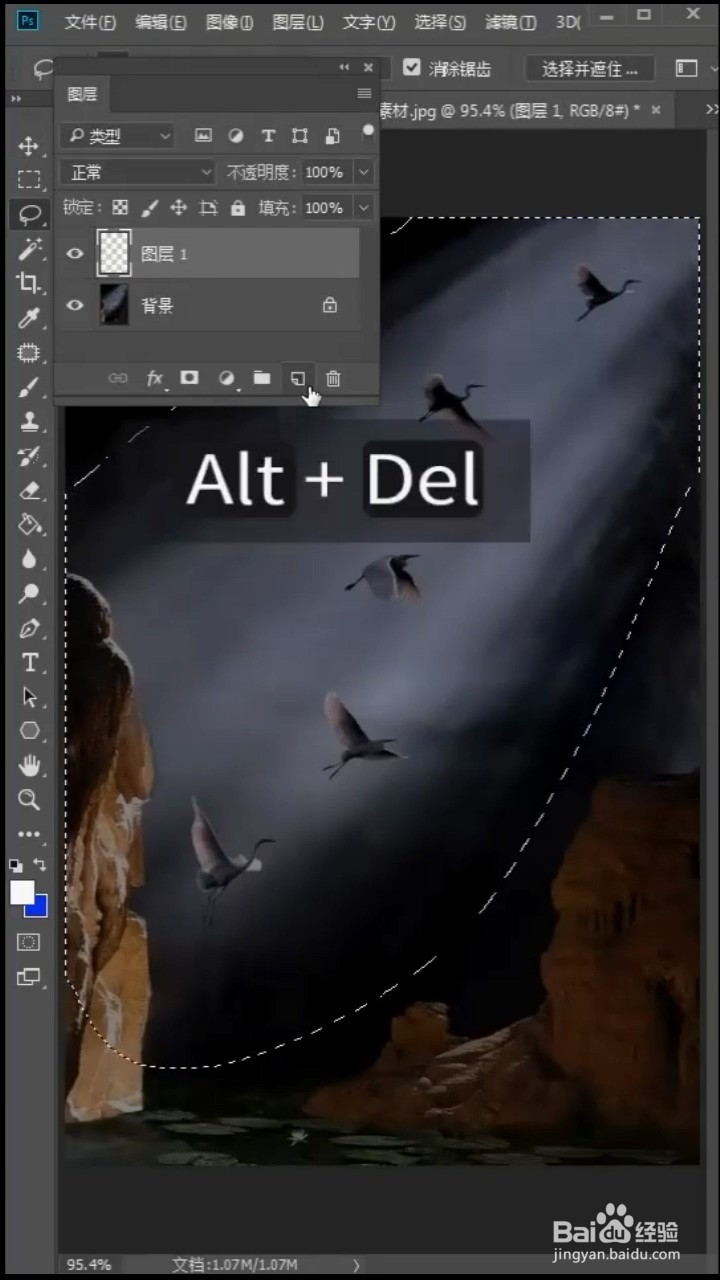This screenshot has height=1280, width=720.
Task: Show more document tabs
Action: pyautogui.click(x=711, y=110)
